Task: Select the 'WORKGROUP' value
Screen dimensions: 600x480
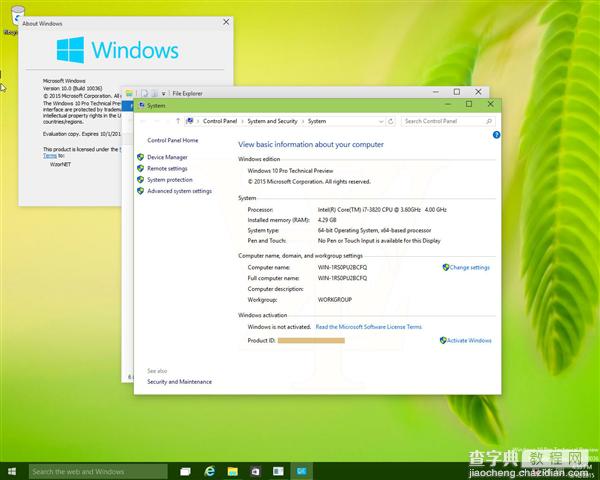Action: (335, 300)
